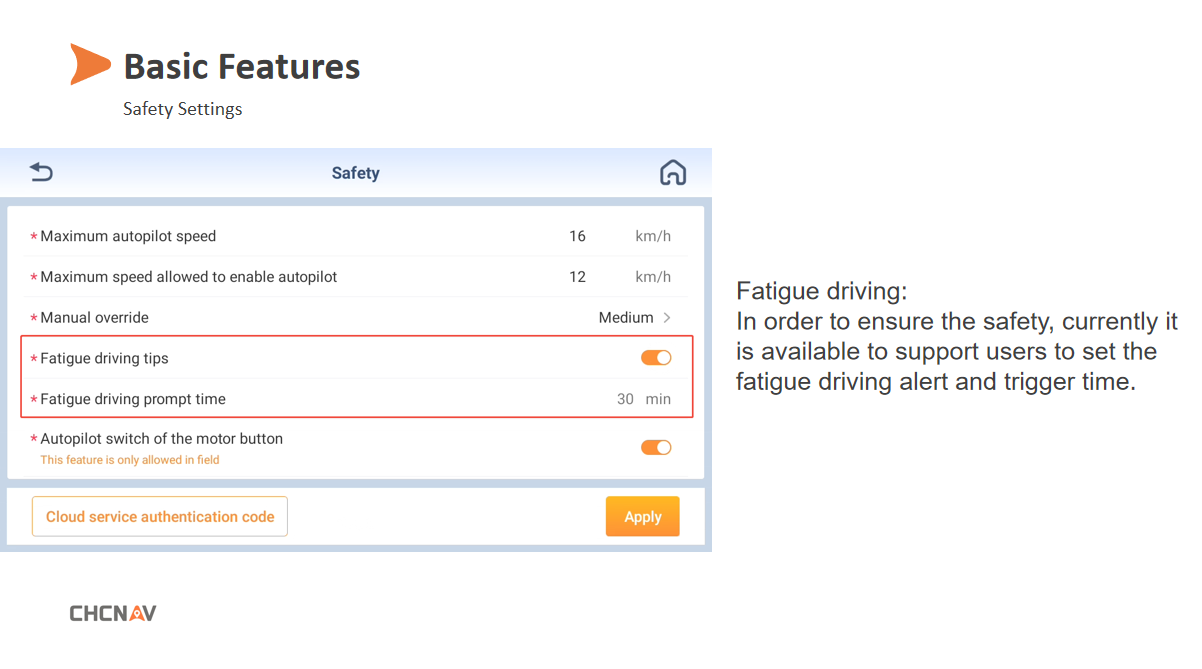Click the Manual override label
The width and height of the screenshot is (1202, 669).
(94, 318)
